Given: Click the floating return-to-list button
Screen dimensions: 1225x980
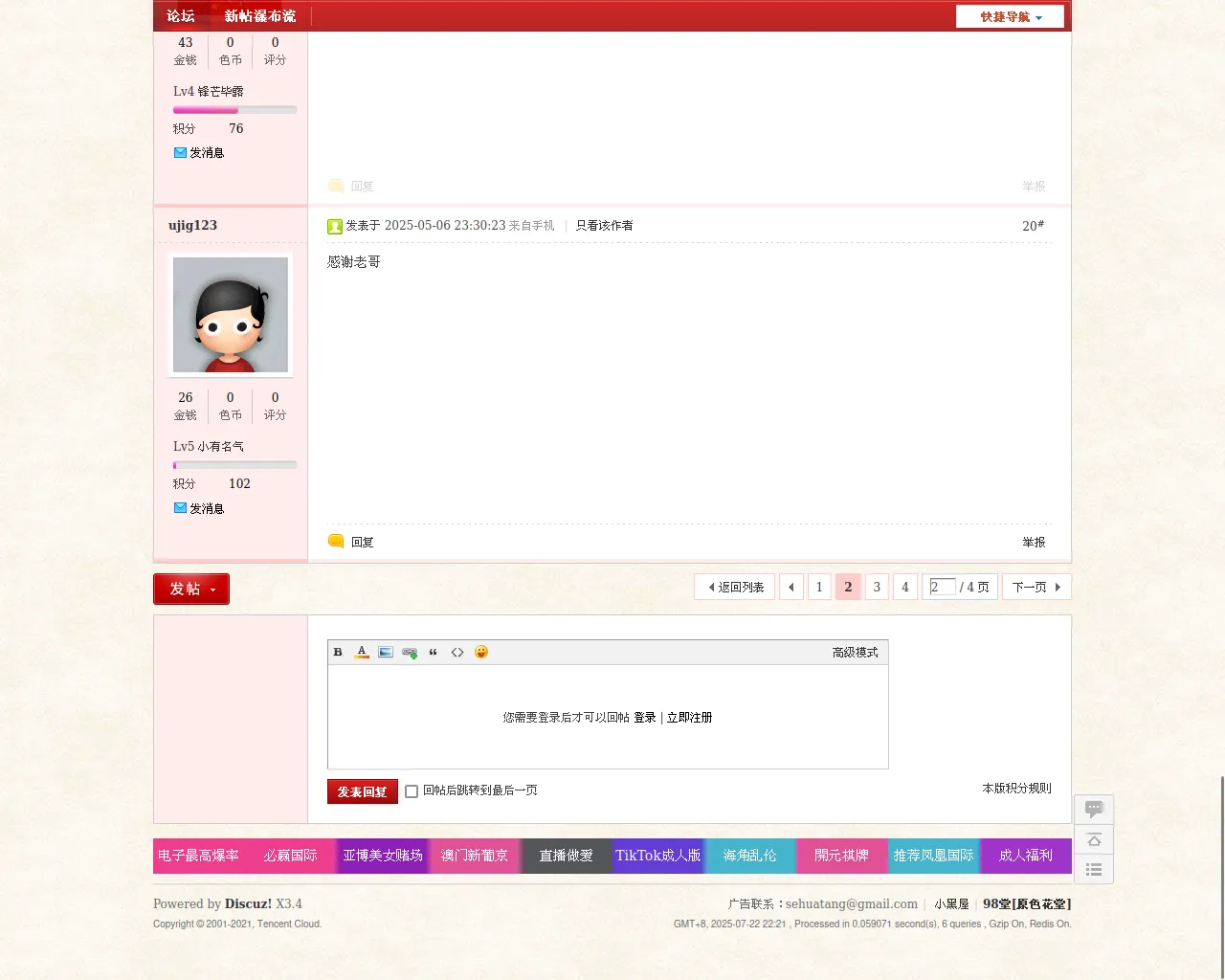Looking at the screenshot, I should pyautogui.click(x=1094, y=869).
